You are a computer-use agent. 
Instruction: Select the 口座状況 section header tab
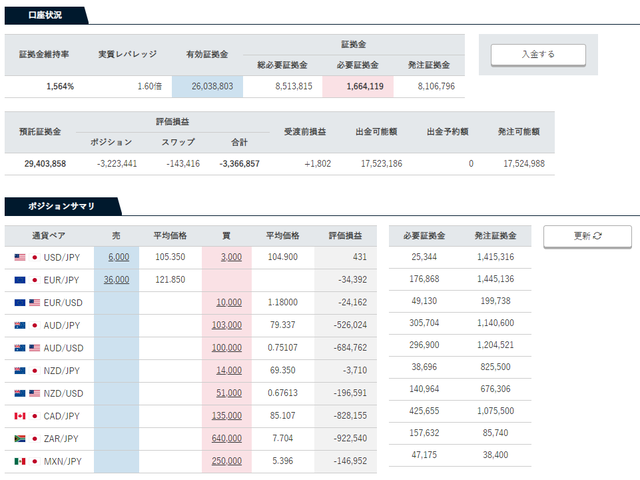click(43, 15)
